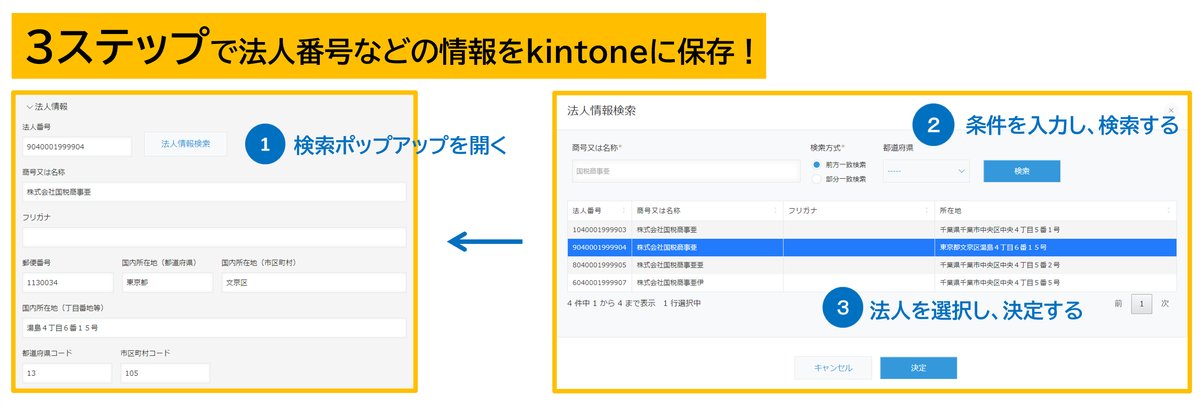The height and width of the screenshot is (409, 1200).
Task: Select highlighted row 9040001999904
Action: click(x=872, y=247)
